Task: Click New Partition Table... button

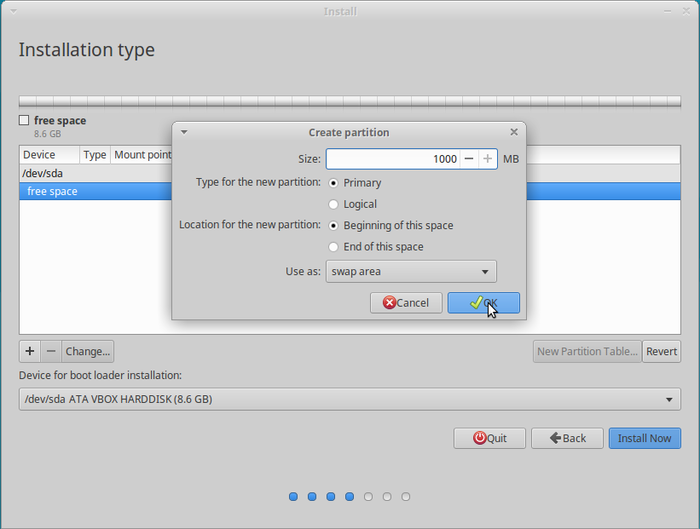Action: (587, 351)
